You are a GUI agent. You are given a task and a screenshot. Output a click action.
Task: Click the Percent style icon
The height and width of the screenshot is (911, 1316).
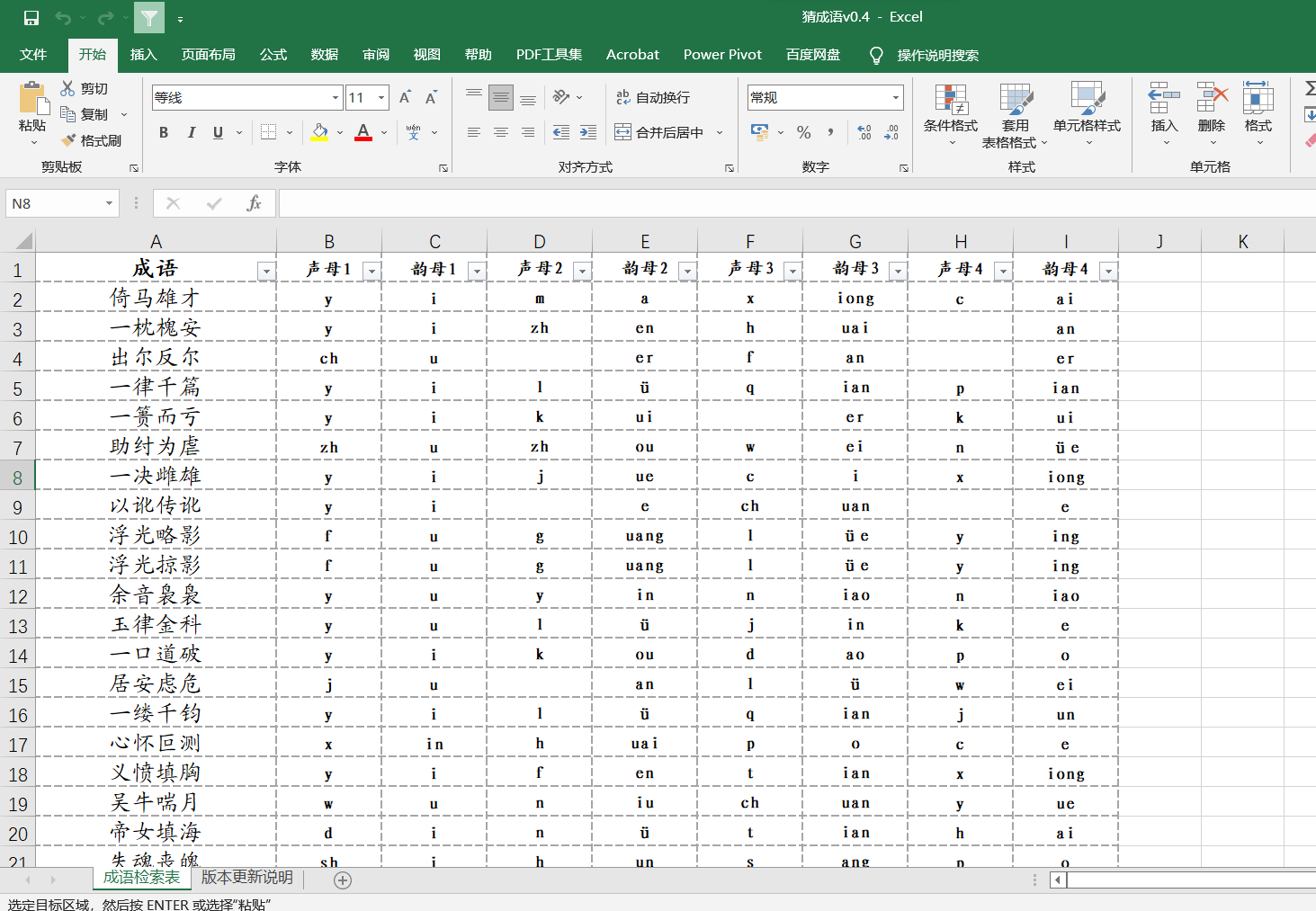click(x=804, y=132)
